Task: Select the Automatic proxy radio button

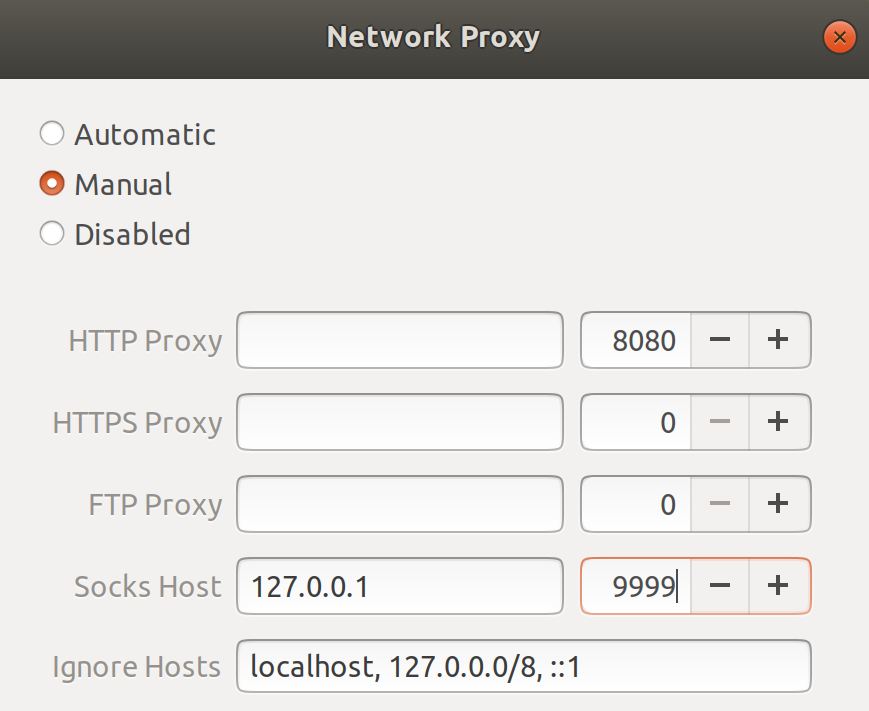Action: point(52,133)
